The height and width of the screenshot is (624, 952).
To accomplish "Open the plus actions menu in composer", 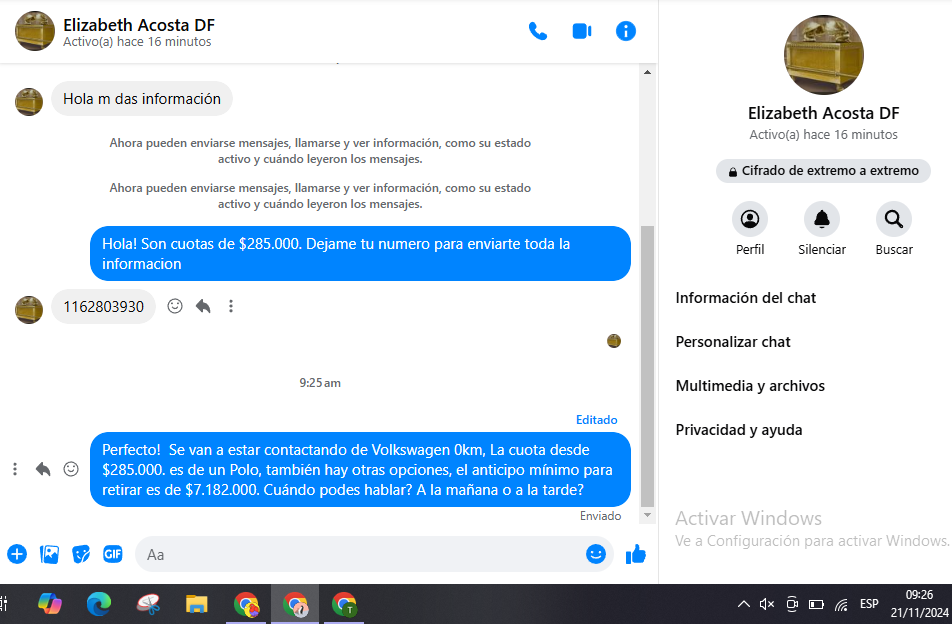I will (17, 554).
